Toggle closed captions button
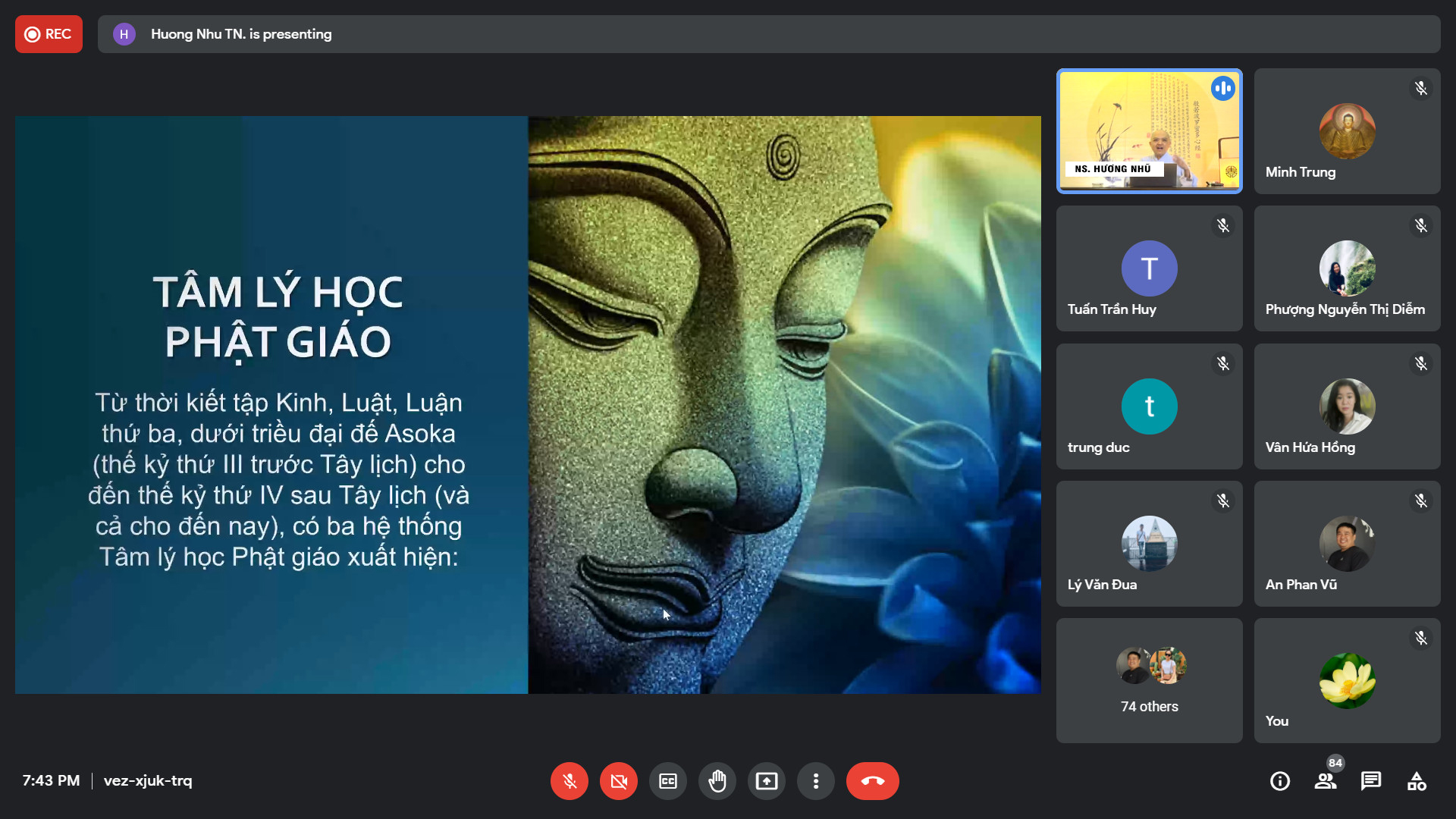This screenshot has width=1456, height=819. click(x=668, y=781)
